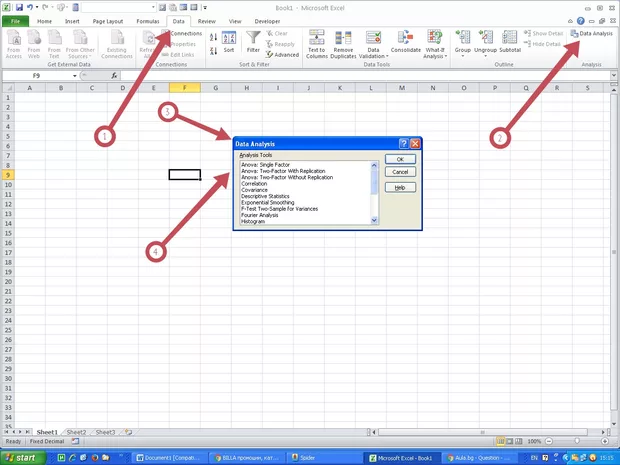Image resolution: width=620 pixels, height=465 pixels.
Task: Click the Subtotal icon
Action: click(x=510, y=42)
